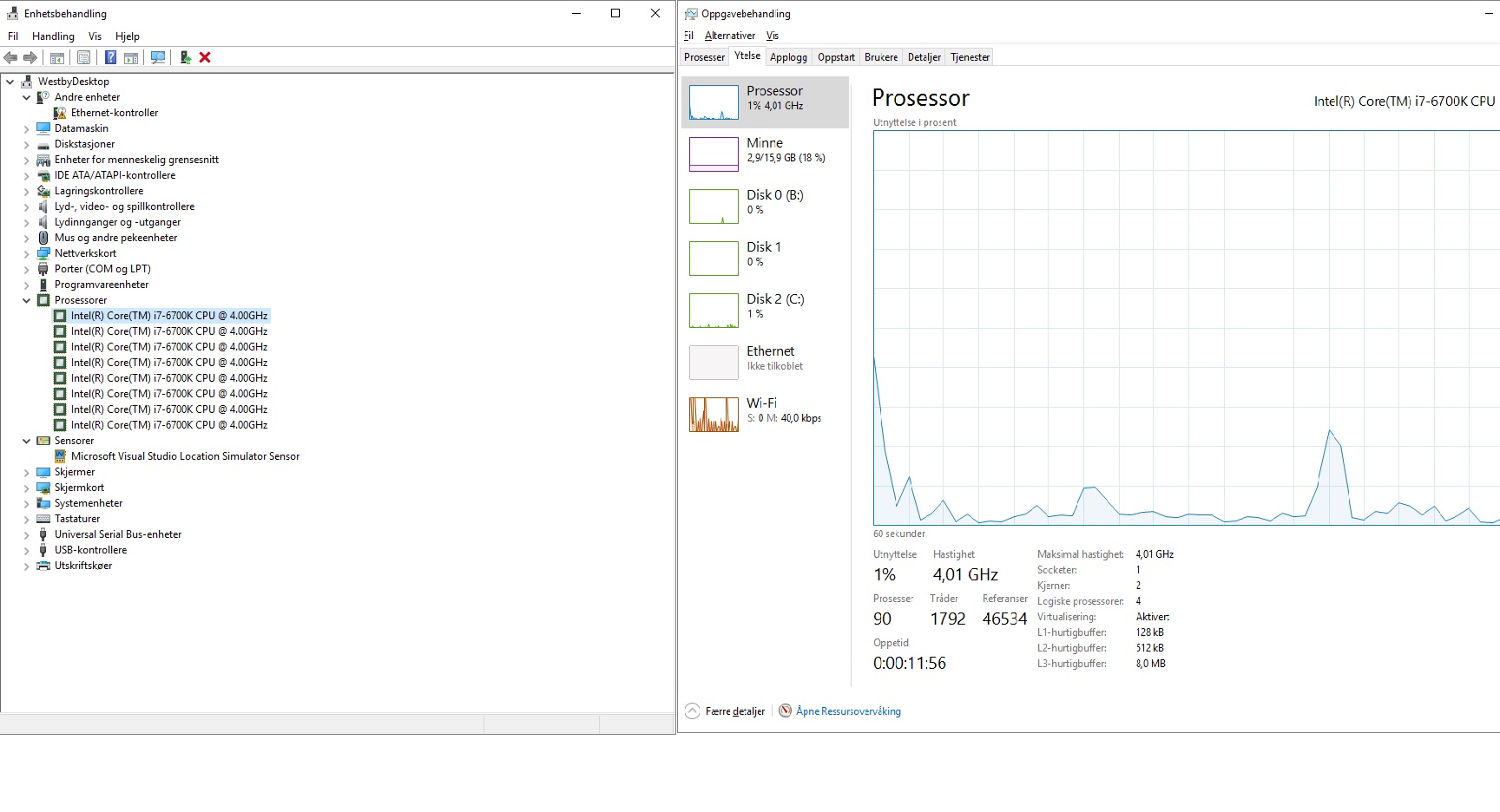Select the Ethernet-kontroller tree item
1500x812 pixels.
coord(115,113)
